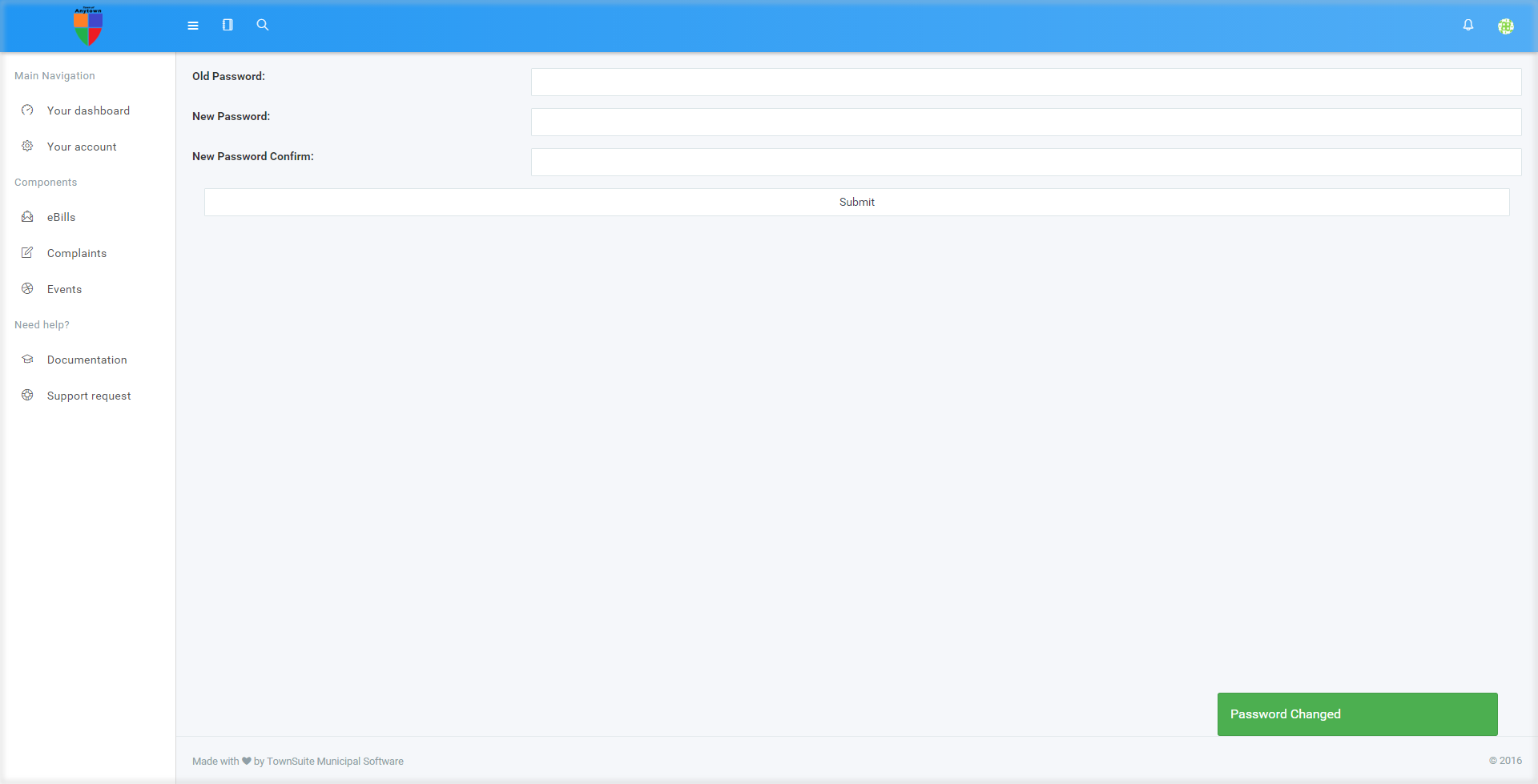The width and height of the screenshot is (1538, 784).
Task: Go to Your dashboard
Action: (88, 111)
